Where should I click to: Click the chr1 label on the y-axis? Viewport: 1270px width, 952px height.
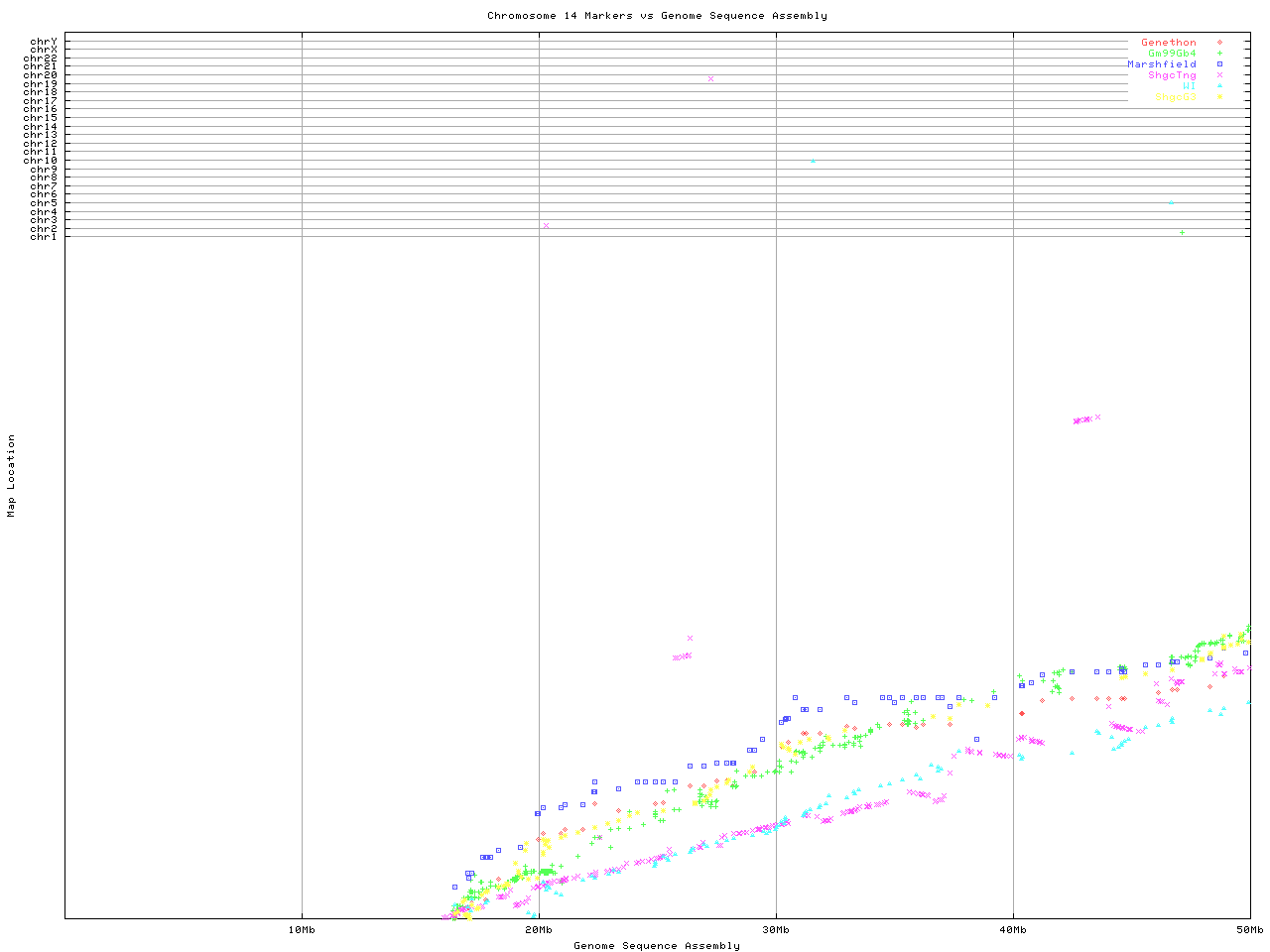tap(43, 237)
